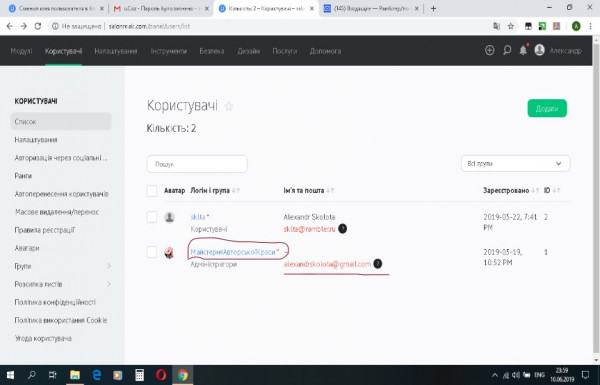Open the search magnifier in the header
The width and height of the screenshot is (600, 385).
click(507, 50)
